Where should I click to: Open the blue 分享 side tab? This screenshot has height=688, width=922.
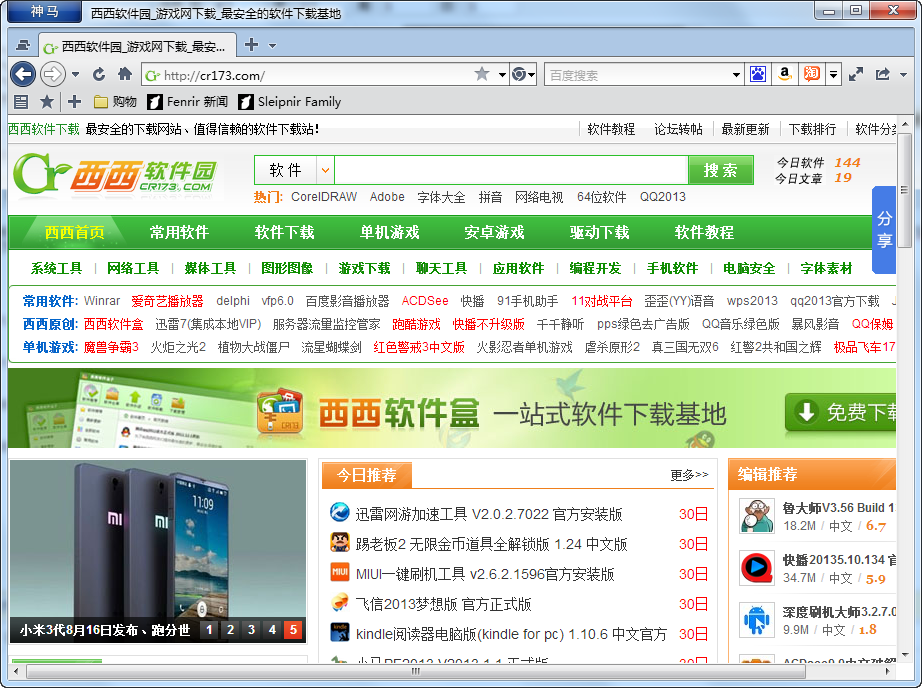(884, 229)
